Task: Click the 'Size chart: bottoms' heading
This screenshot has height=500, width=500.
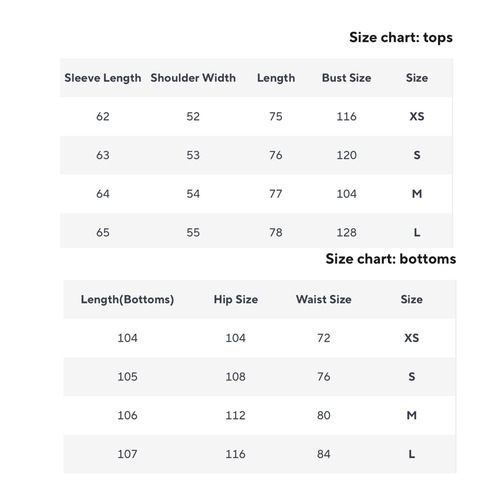Action: [391, 259]
